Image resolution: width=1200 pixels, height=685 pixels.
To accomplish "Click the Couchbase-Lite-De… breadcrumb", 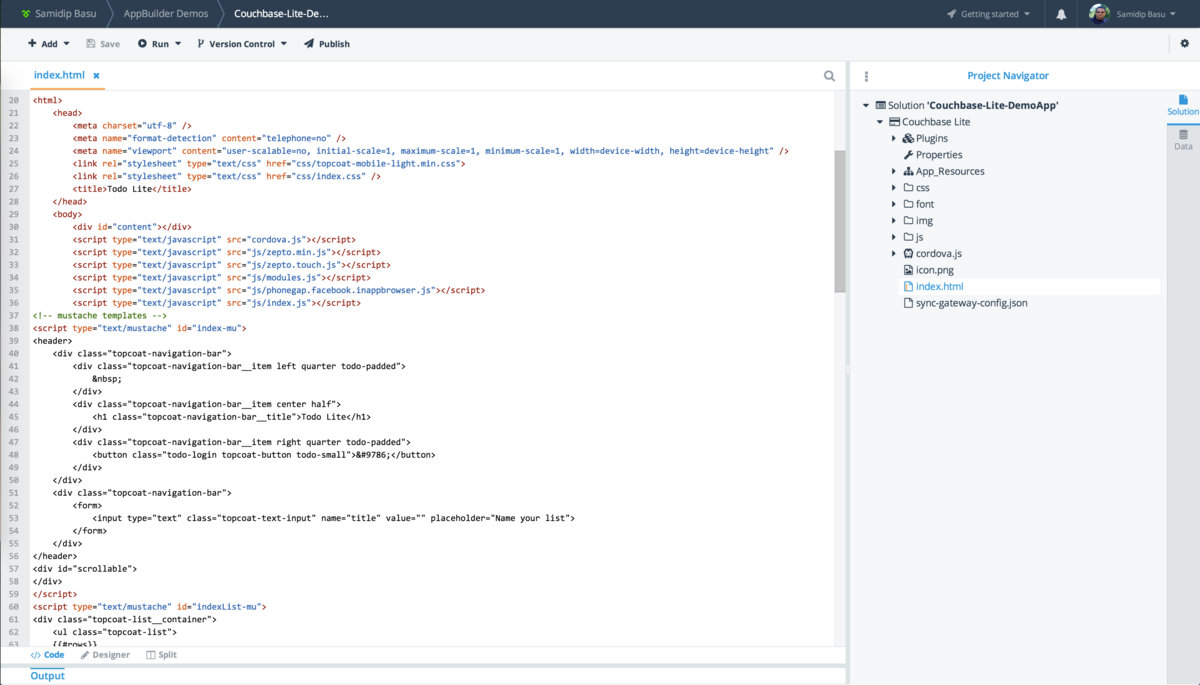I will tap(281, 14).
